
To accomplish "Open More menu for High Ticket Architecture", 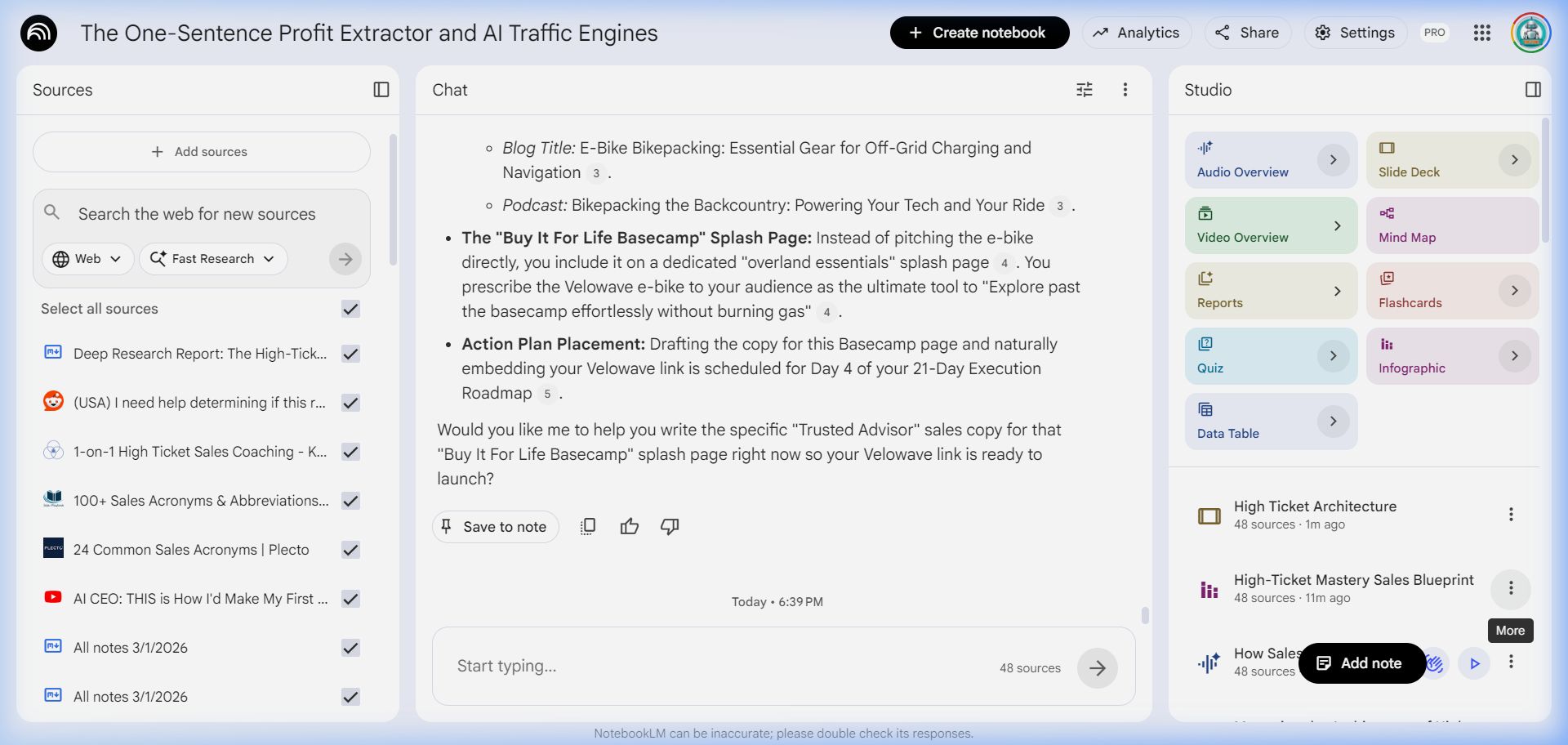I will [1511, 515].
